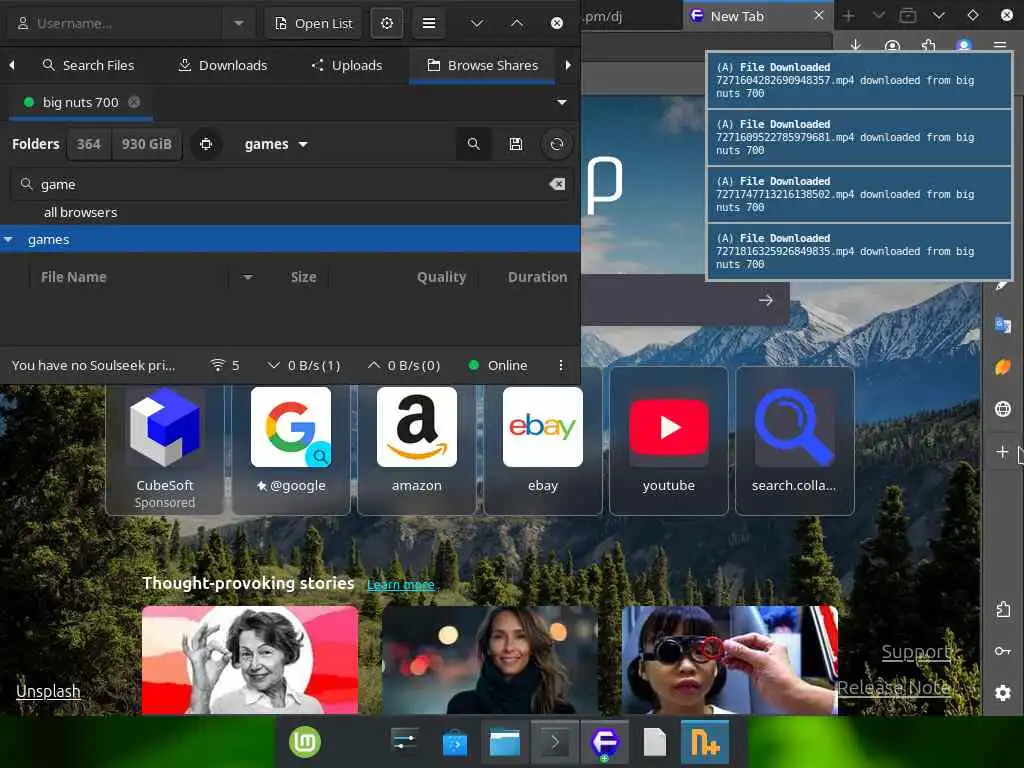The width and height of the screenshot is (1024, 768).
Task: Refresh the shares list
Action: [x=556, y=144]
